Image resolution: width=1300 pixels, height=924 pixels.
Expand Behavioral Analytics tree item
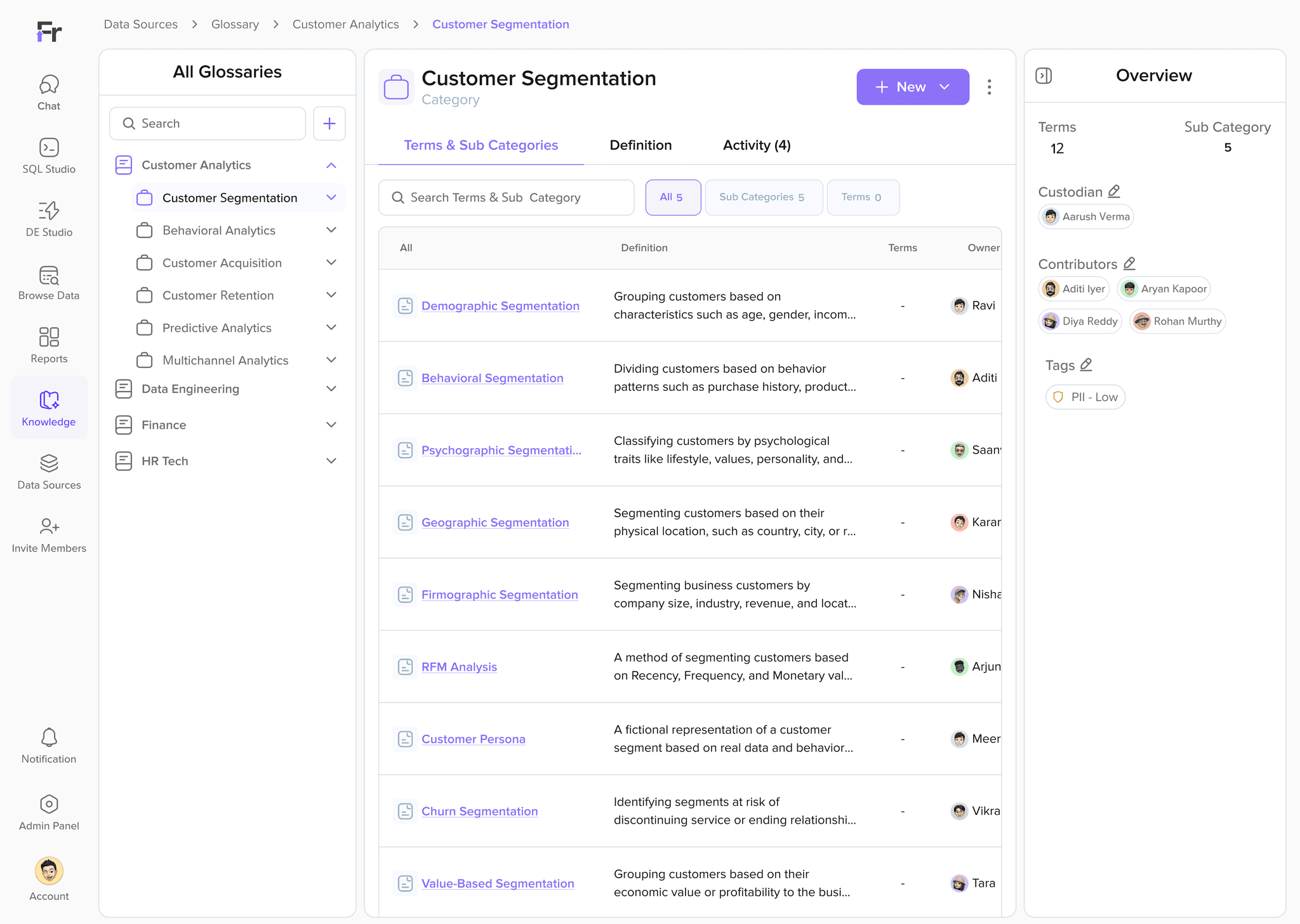tap(331, 230)
